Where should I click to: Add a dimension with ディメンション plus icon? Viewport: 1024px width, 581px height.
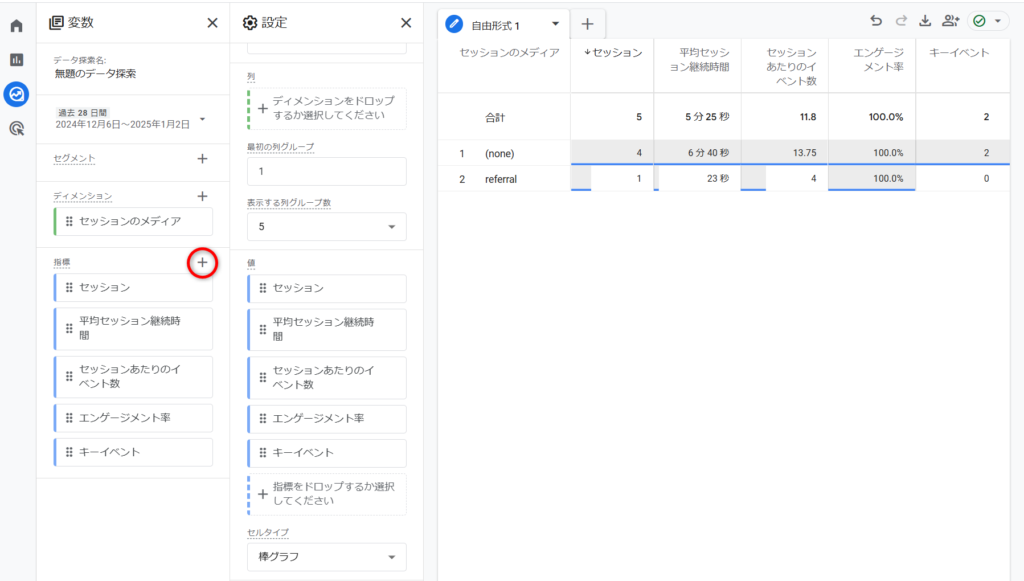202,197
